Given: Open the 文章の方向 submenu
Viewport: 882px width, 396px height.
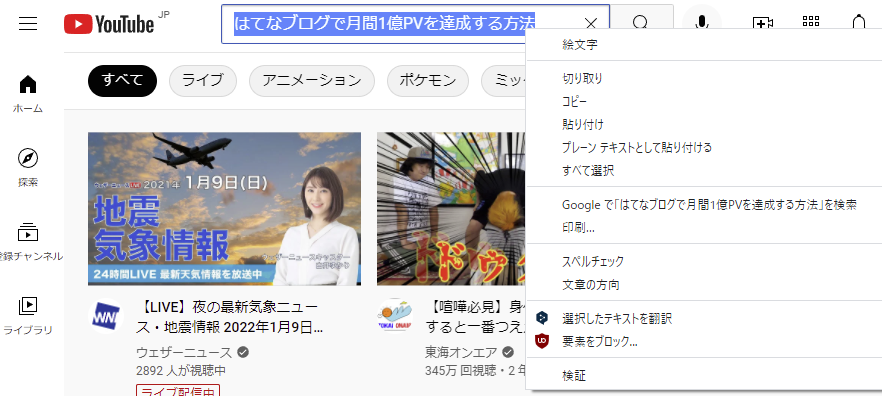Looking at the screenshot, I should 704,285.
